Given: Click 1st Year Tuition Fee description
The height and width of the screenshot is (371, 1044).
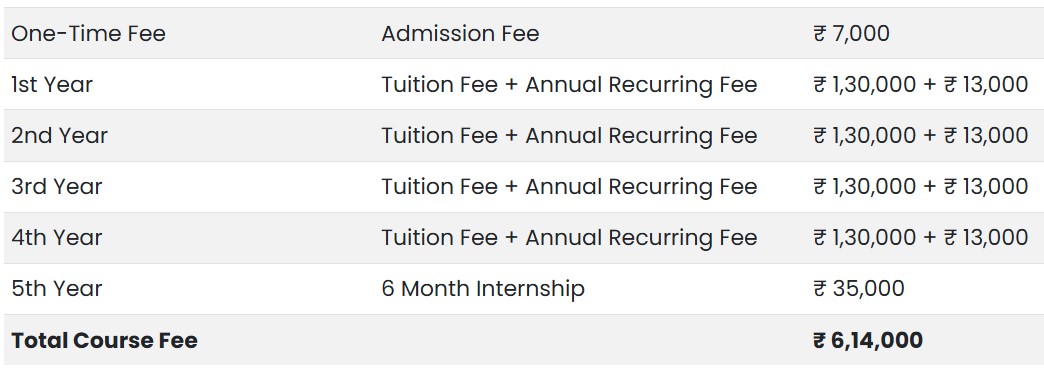Looking at the screenshot, I should coord(569,85).
